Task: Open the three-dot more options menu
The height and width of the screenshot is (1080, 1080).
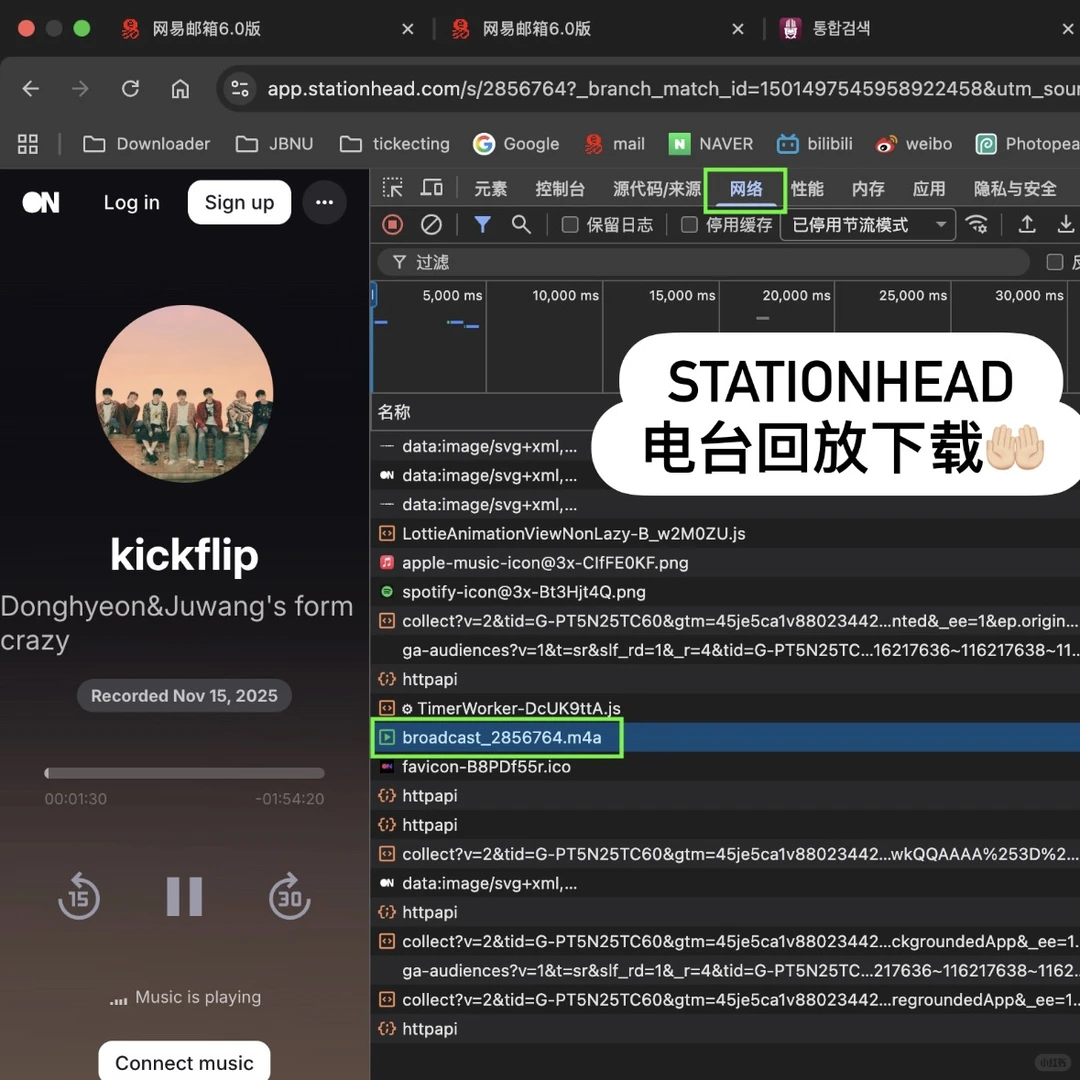Action: coord(324,202)
